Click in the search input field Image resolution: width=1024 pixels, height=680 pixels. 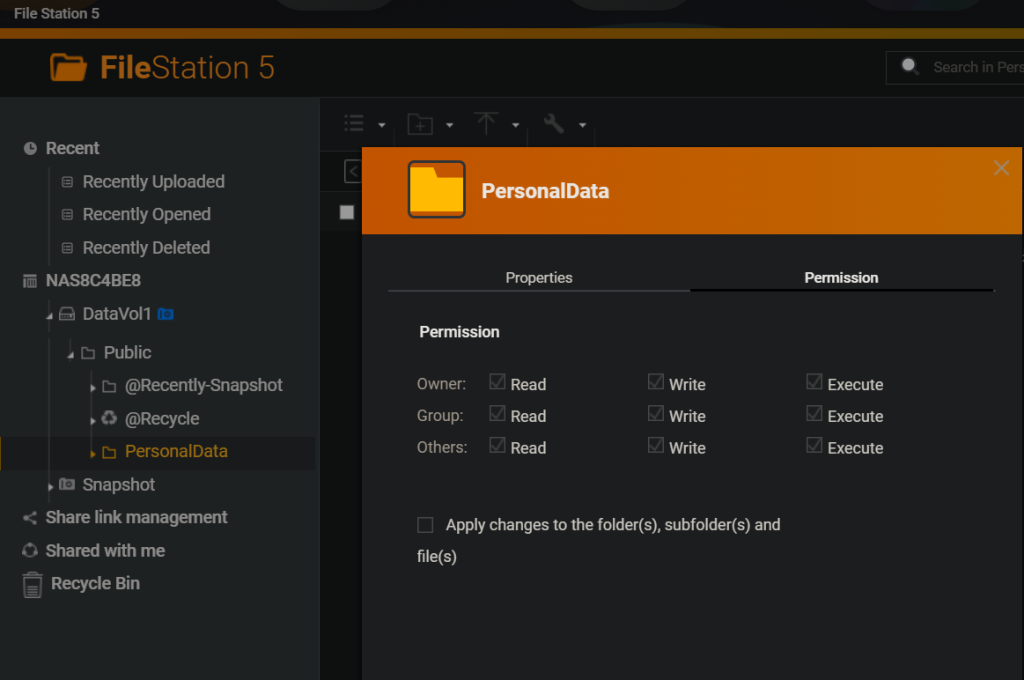point(975,67)
